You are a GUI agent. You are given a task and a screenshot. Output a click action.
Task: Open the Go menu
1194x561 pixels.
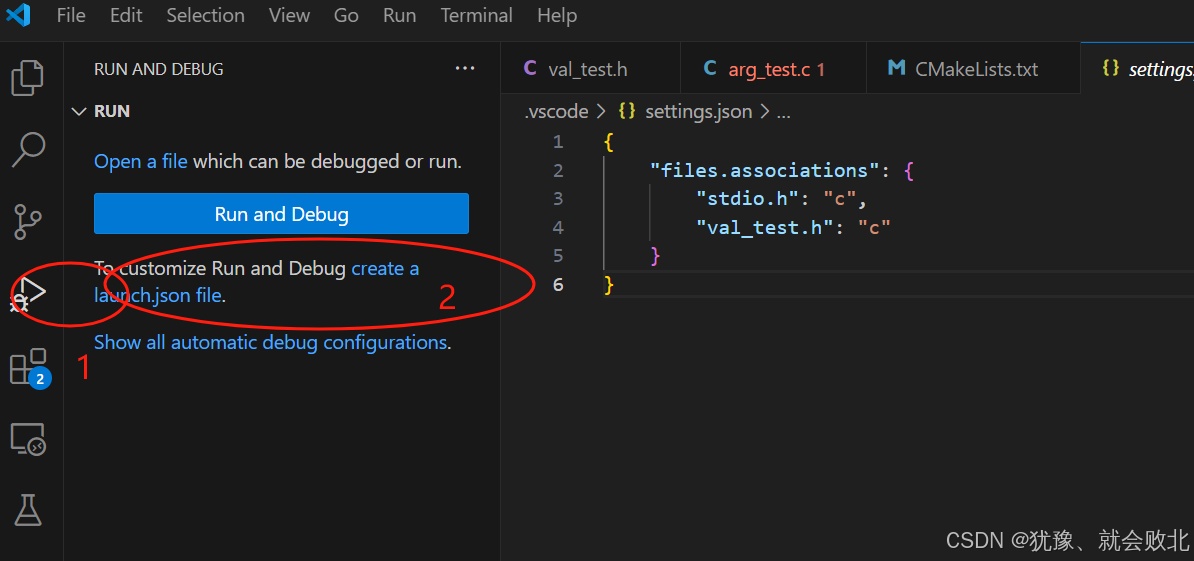(346, 15)
